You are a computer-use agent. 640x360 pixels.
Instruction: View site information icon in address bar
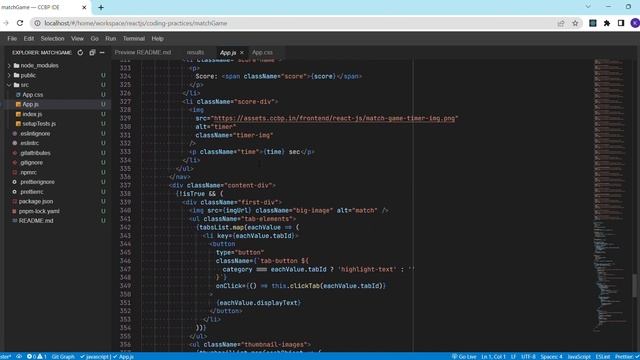point(37,23)
